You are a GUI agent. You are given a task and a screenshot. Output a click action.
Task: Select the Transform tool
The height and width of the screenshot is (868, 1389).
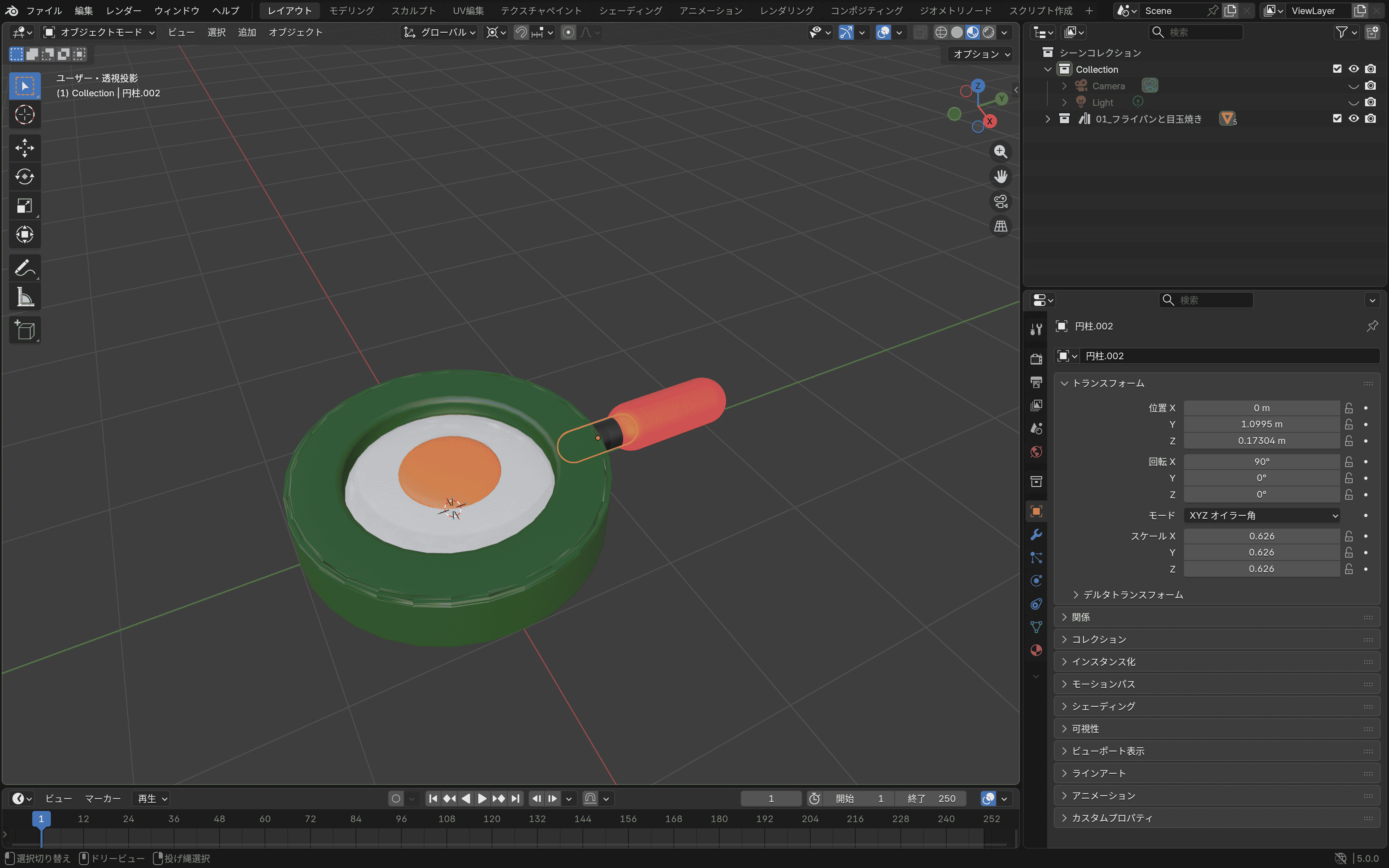pyautogui.click(x=25, y=234)
